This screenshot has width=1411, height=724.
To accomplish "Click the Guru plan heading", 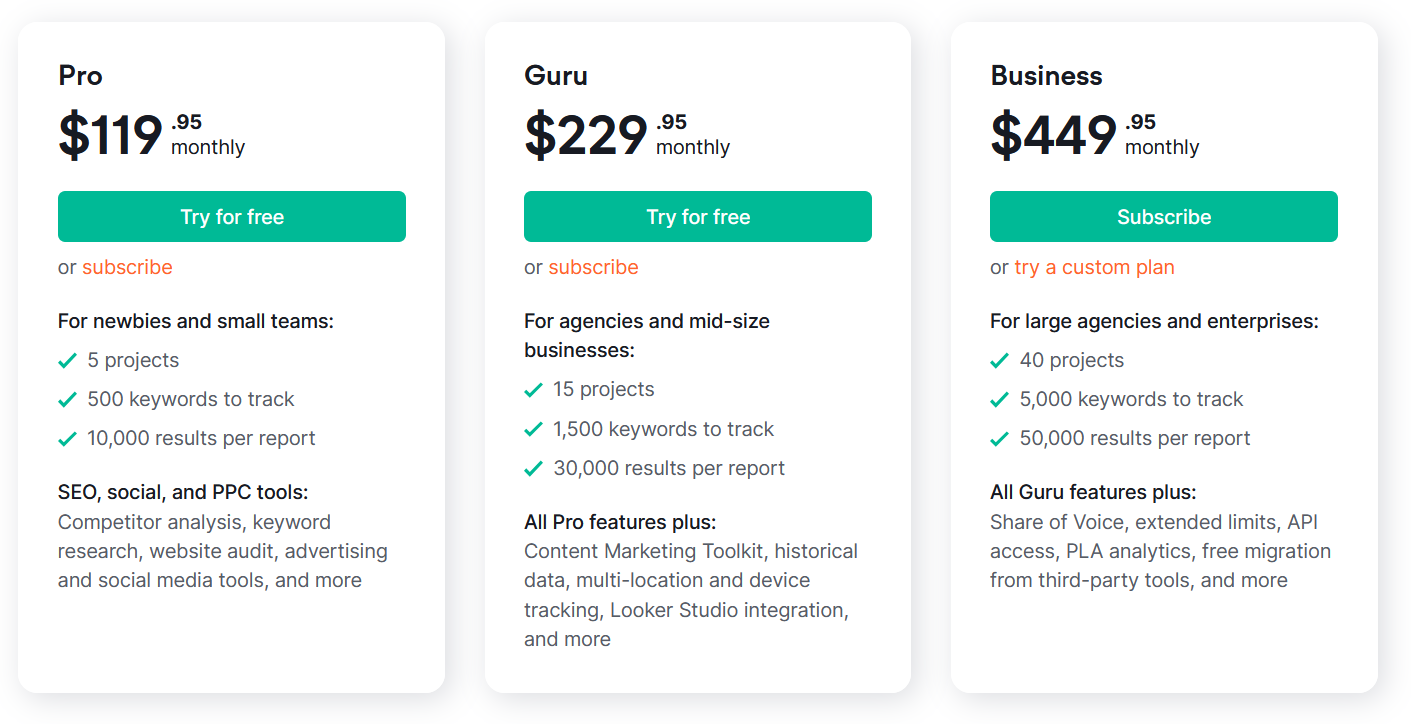I will tap(556, 76).
